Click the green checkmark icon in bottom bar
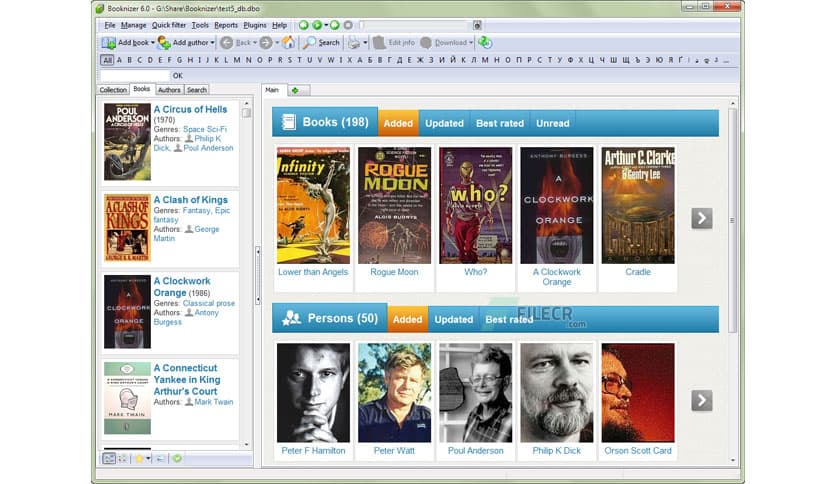The width and height of the screenshot is (836, 484). [177, 458]
